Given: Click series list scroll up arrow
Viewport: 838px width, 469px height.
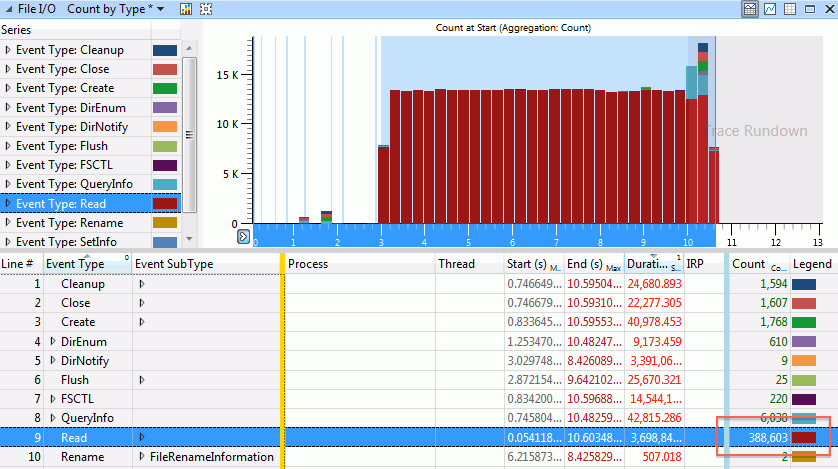Looking at the screenshot, I should click(x=189, y=48).
